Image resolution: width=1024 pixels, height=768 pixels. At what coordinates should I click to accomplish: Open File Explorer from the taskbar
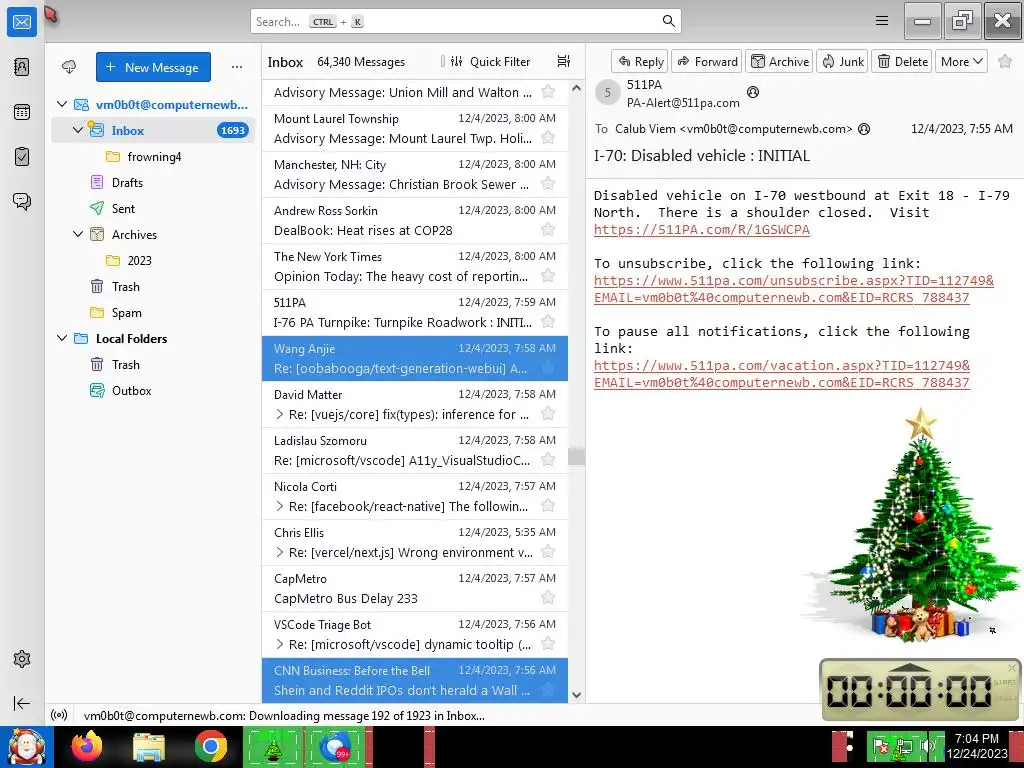149,746
